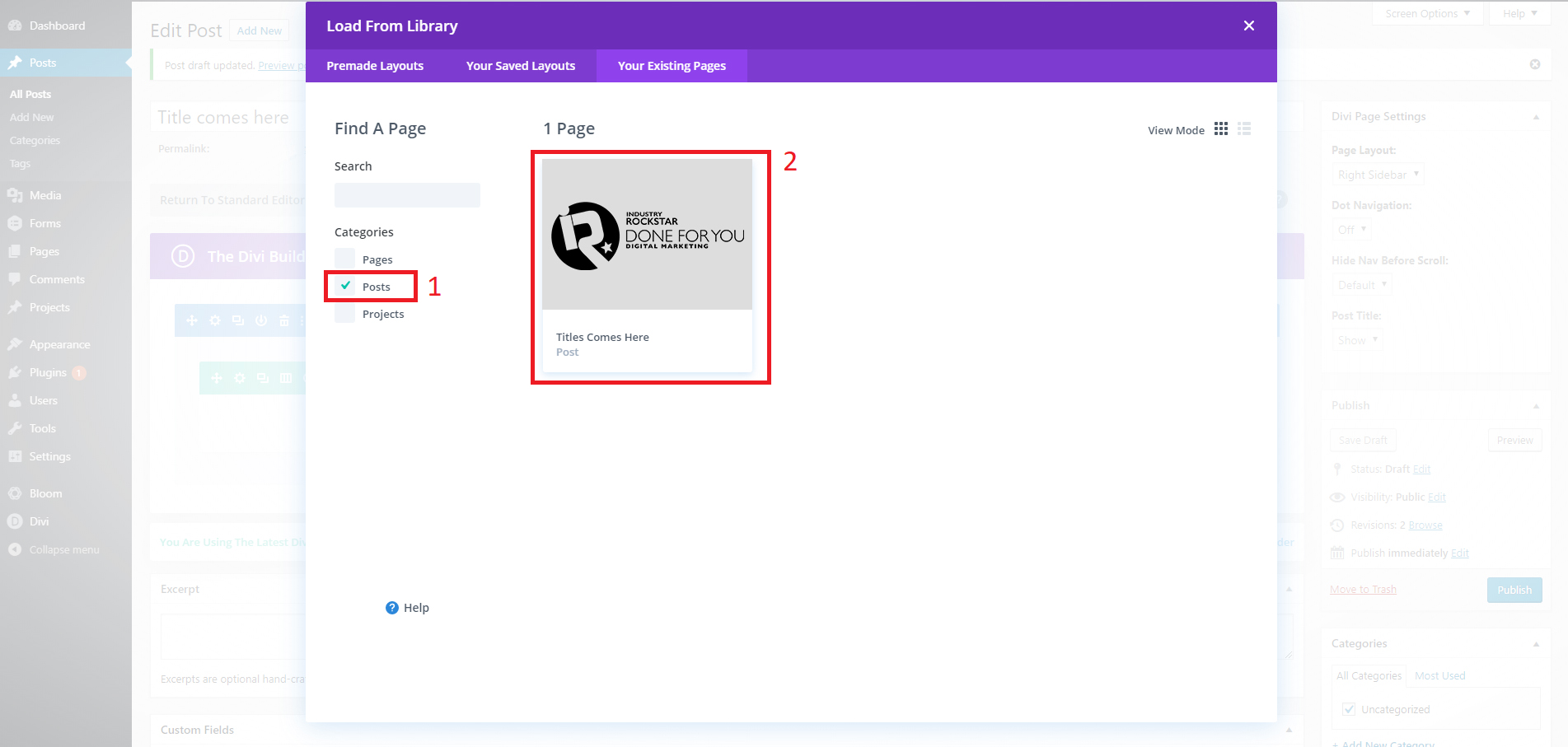This screenshot has width=1568, height=747.
Task: Edit the post Status Draft
Action: (x=1421, y=469)
